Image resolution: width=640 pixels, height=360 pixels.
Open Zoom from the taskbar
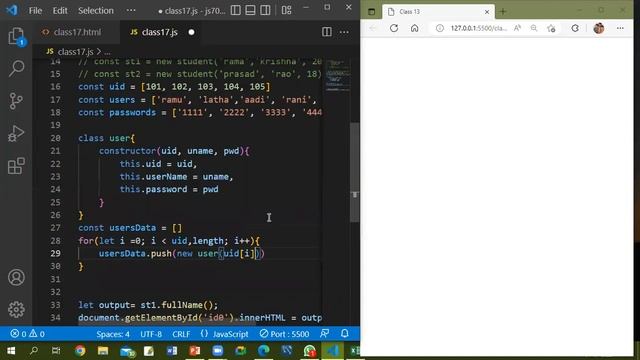pos(218,350)
